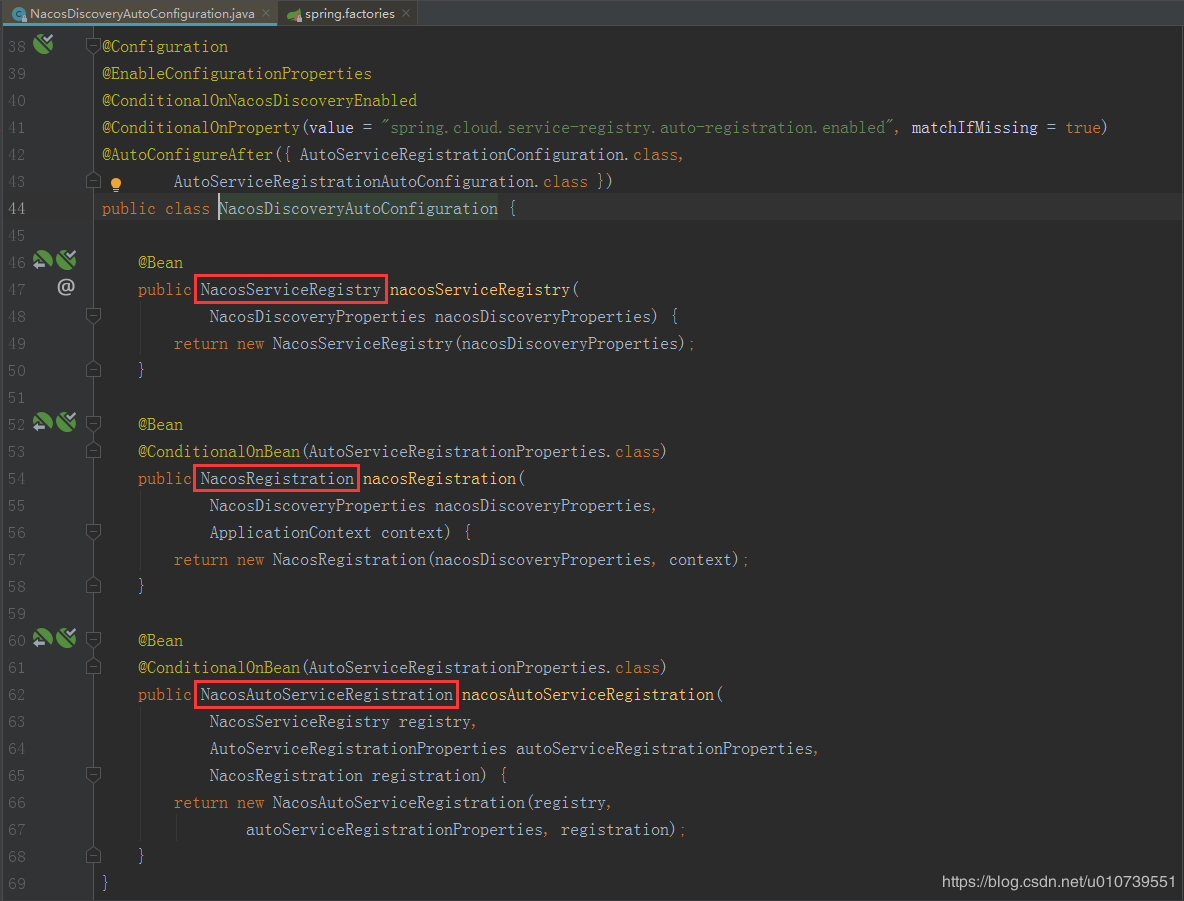Click second Spring gutter icon on line 52
Viewport: 1184px width, 901px height.
click(66, 422)
